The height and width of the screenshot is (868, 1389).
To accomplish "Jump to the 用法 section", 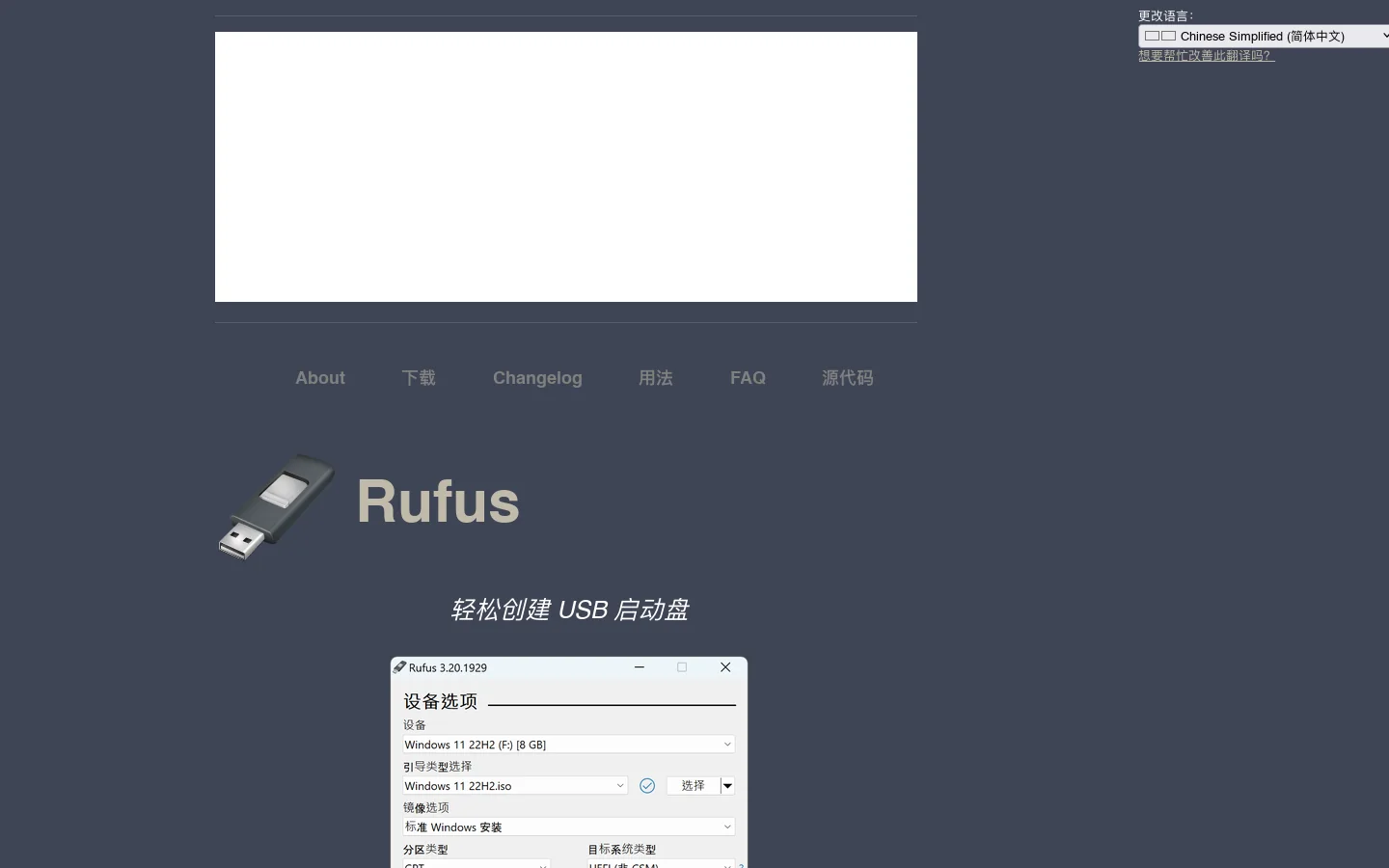I will point(656,378).
